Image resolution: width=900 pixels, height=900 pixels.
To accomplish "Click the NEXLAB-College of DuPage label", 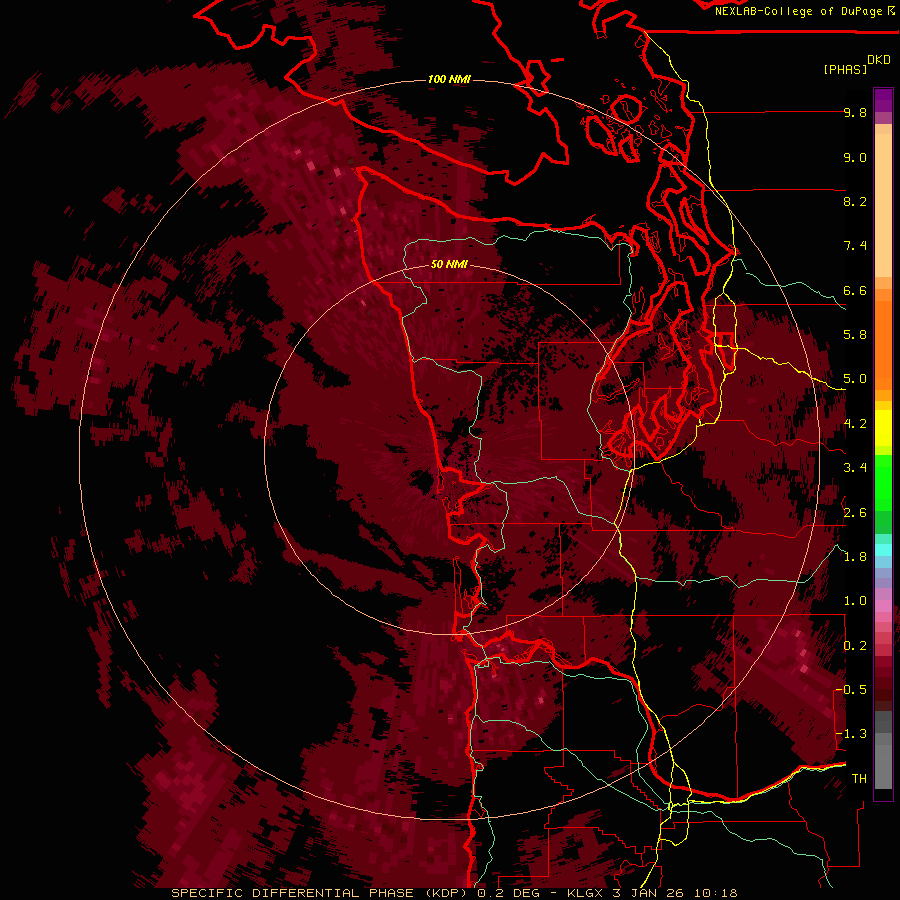I will [798, 11].
